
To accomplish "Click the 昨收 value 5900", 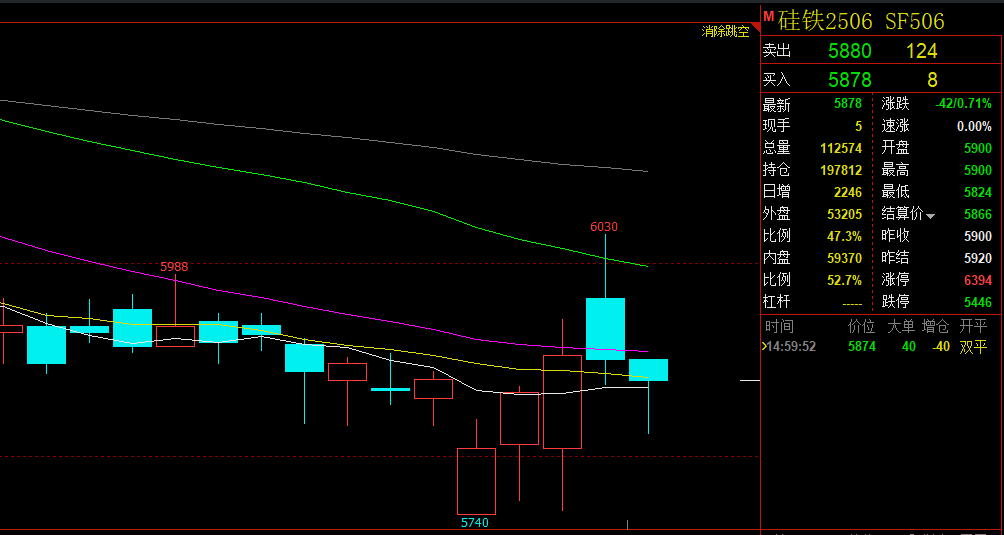I will [978, 236].
